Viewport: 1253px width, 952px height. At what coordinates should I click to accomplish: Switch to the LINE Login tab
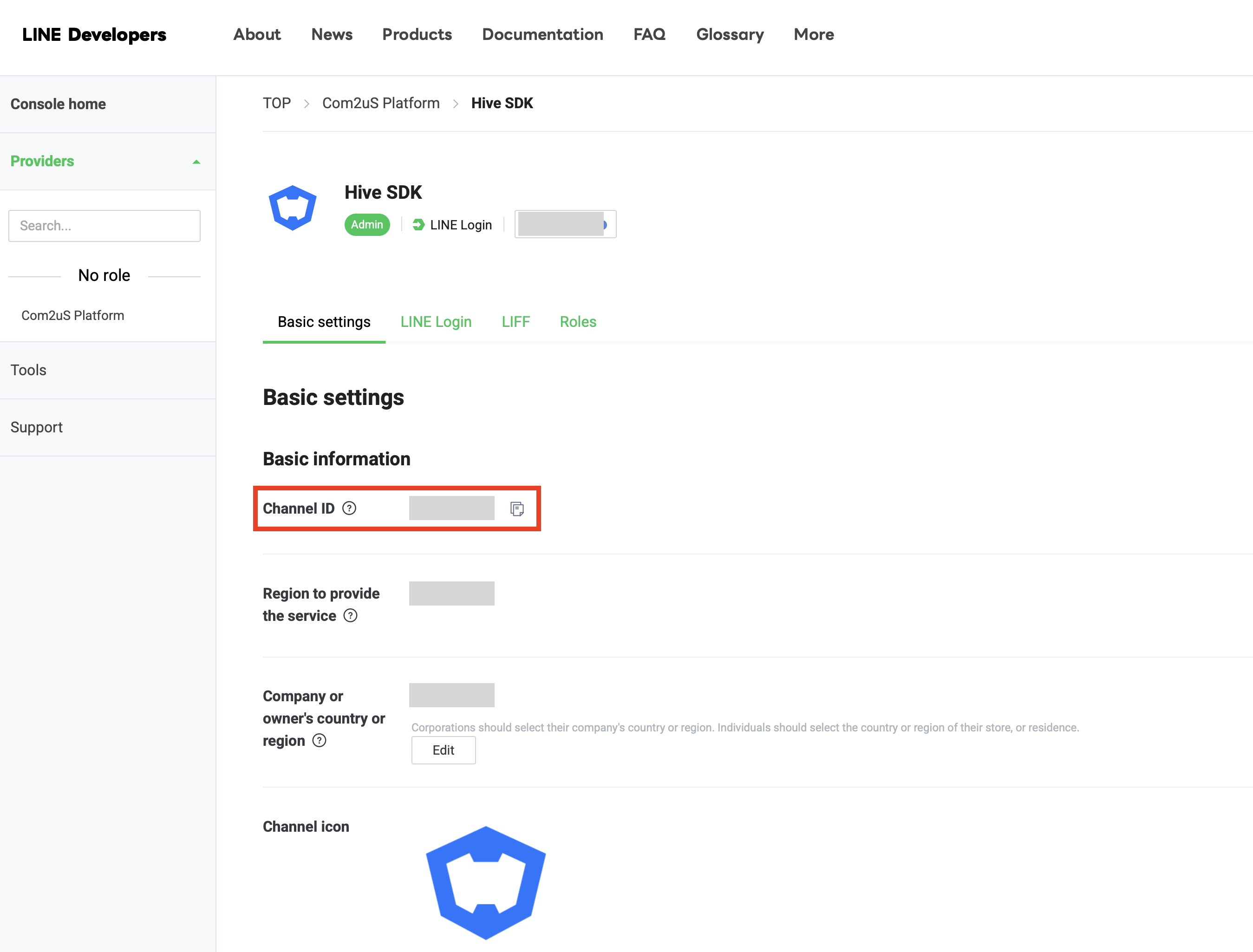pyautogui.click(x=436, y=322)
